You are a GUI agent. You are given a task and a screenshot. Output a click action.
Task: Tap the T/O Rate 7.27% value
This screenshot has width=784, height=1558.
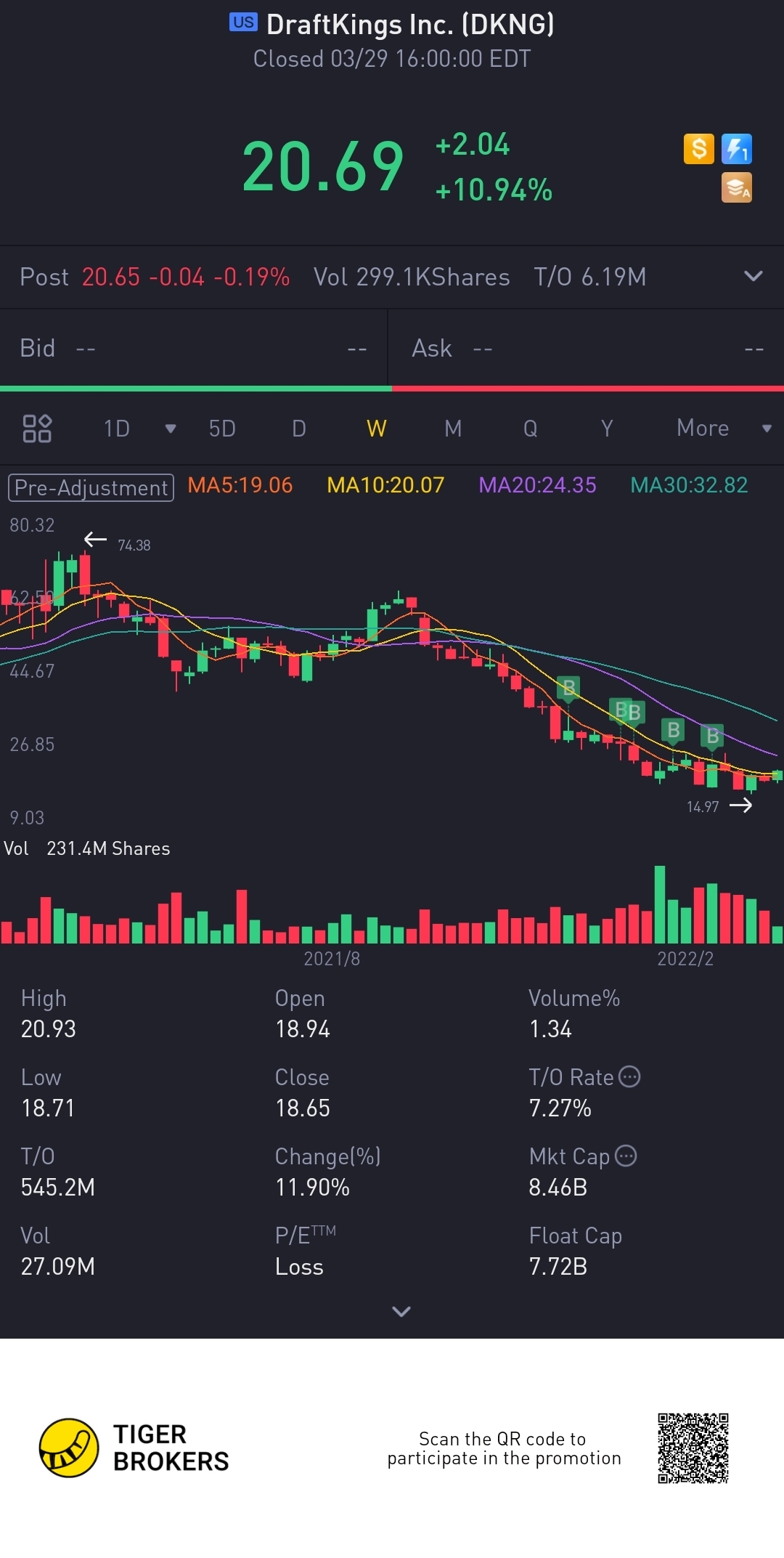click(560, 1108)
